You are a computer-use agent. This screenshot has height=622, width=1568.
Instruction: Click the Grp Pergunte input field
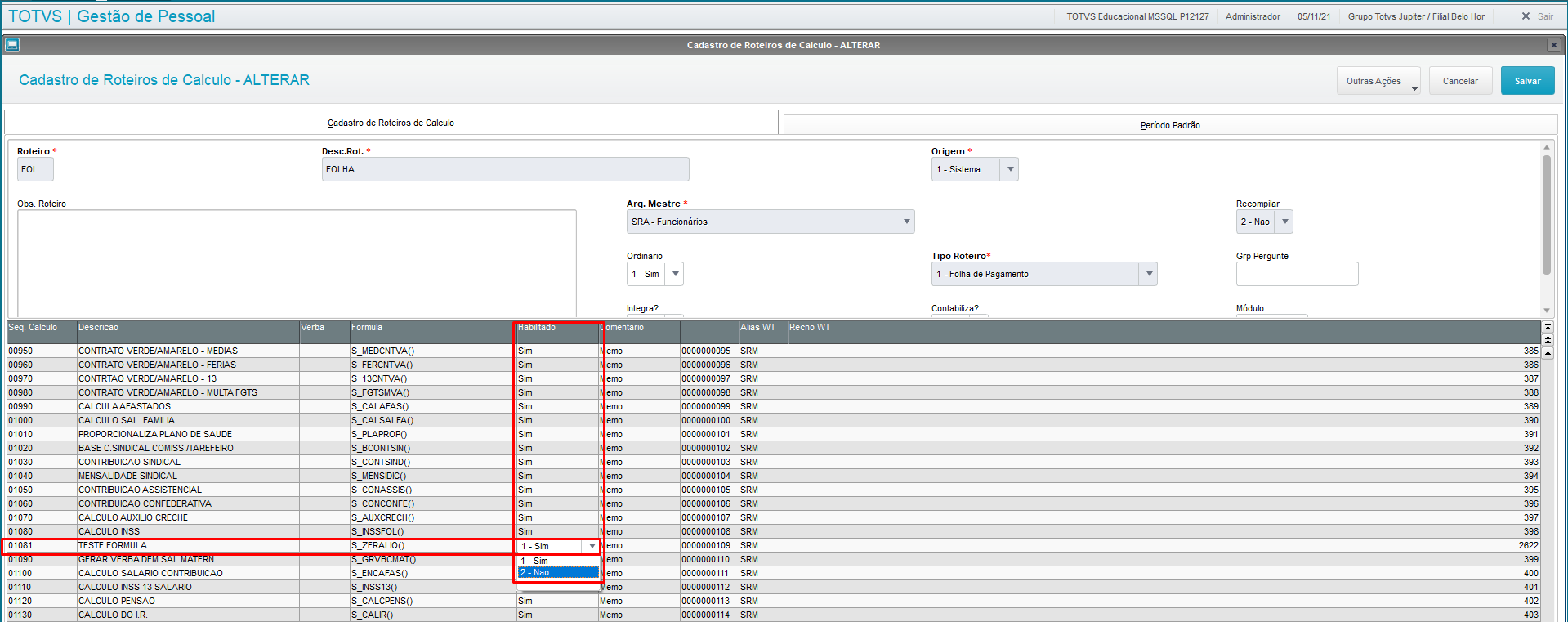[1297, 274]
